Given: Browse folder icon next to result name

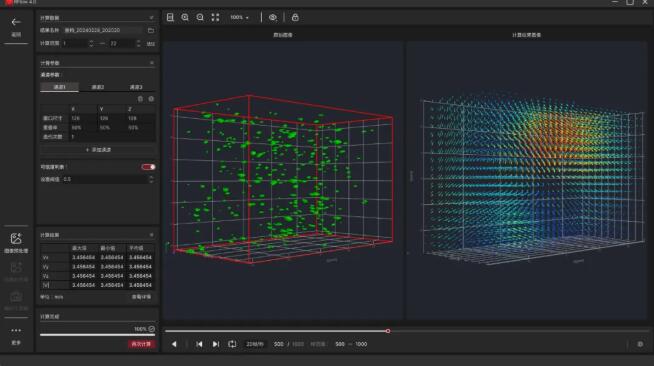Looking at the screenshot, I should [x=151, y=30].
